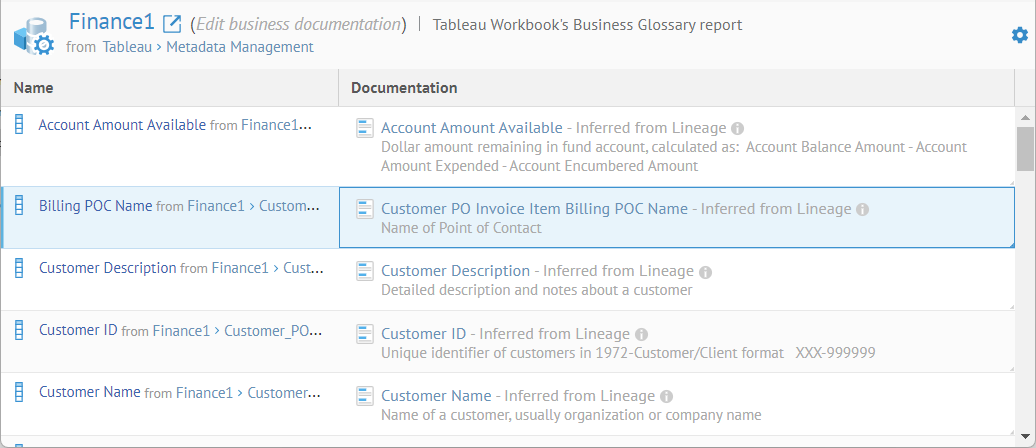This screenshot has height=448, width=1036.
Task: Click the vertical scrollbar thumb
Action: coord(1025,148)
